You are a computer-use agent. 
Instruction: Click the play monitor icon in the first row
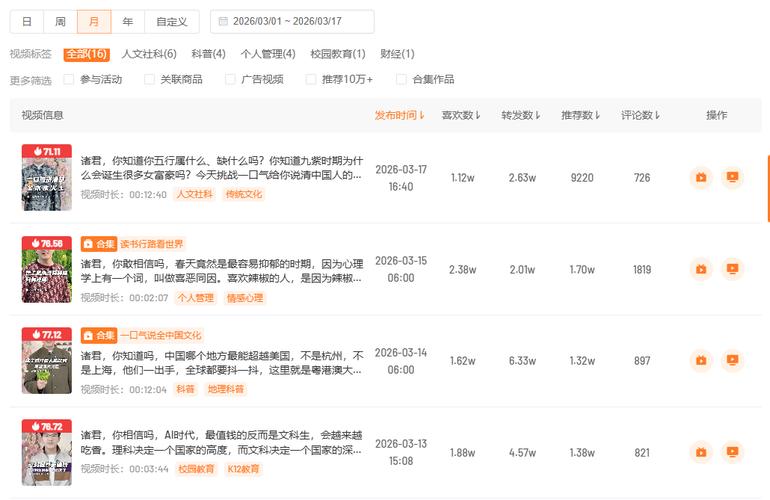pyautogui.click(x=733, y=178)
